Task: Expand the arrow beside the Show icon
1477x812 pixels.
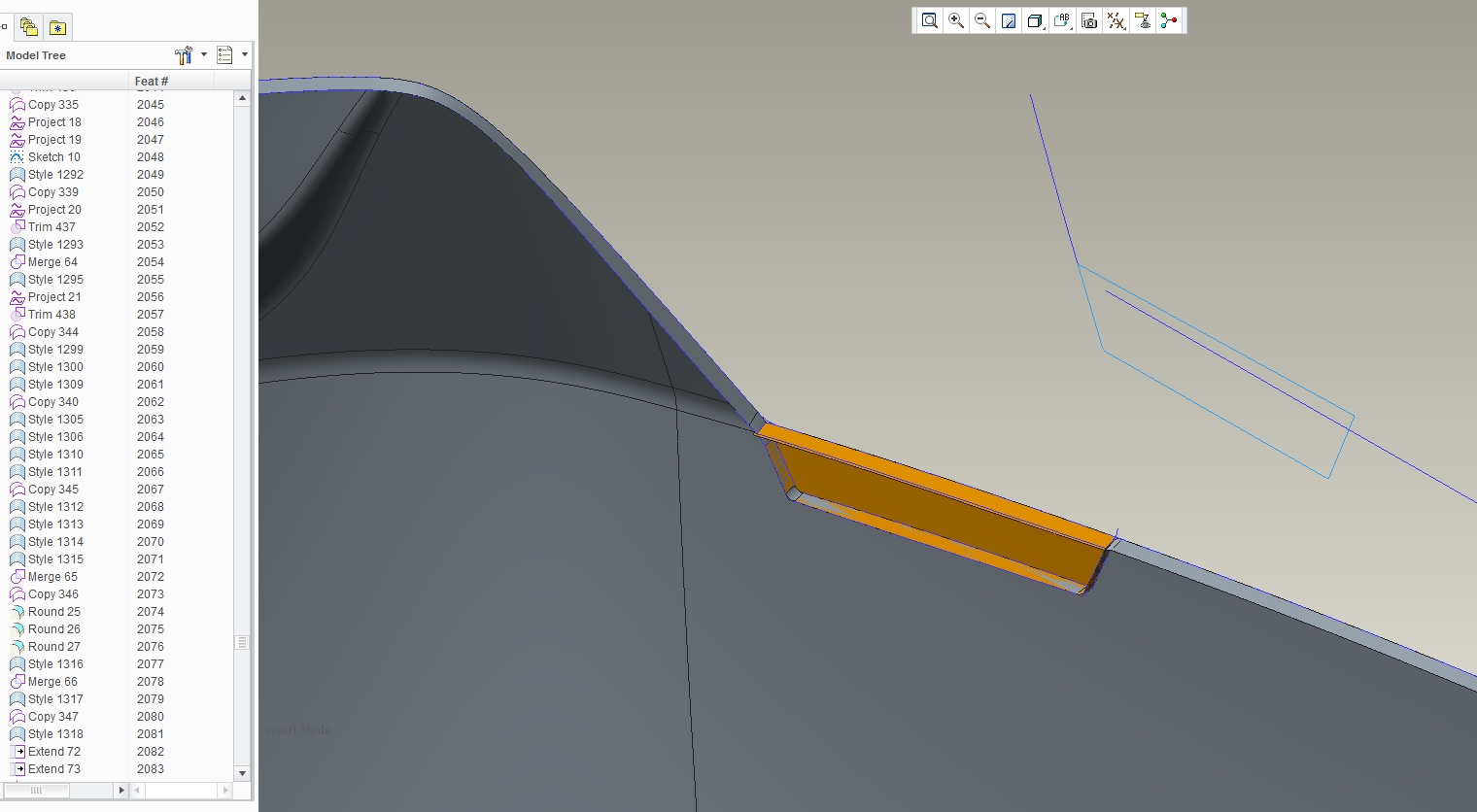Action: [x=245, y=55]
